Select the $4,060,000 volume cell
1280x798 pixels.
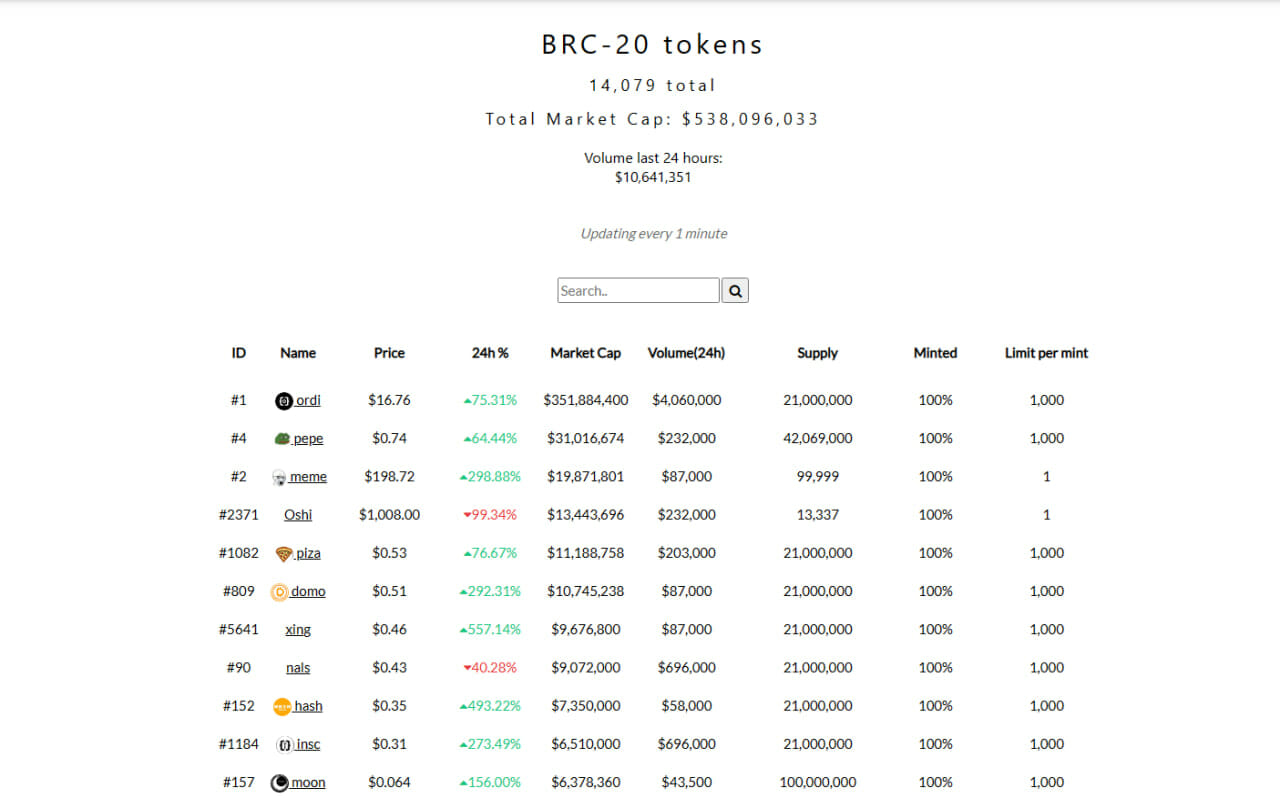(x=686, y=400)
